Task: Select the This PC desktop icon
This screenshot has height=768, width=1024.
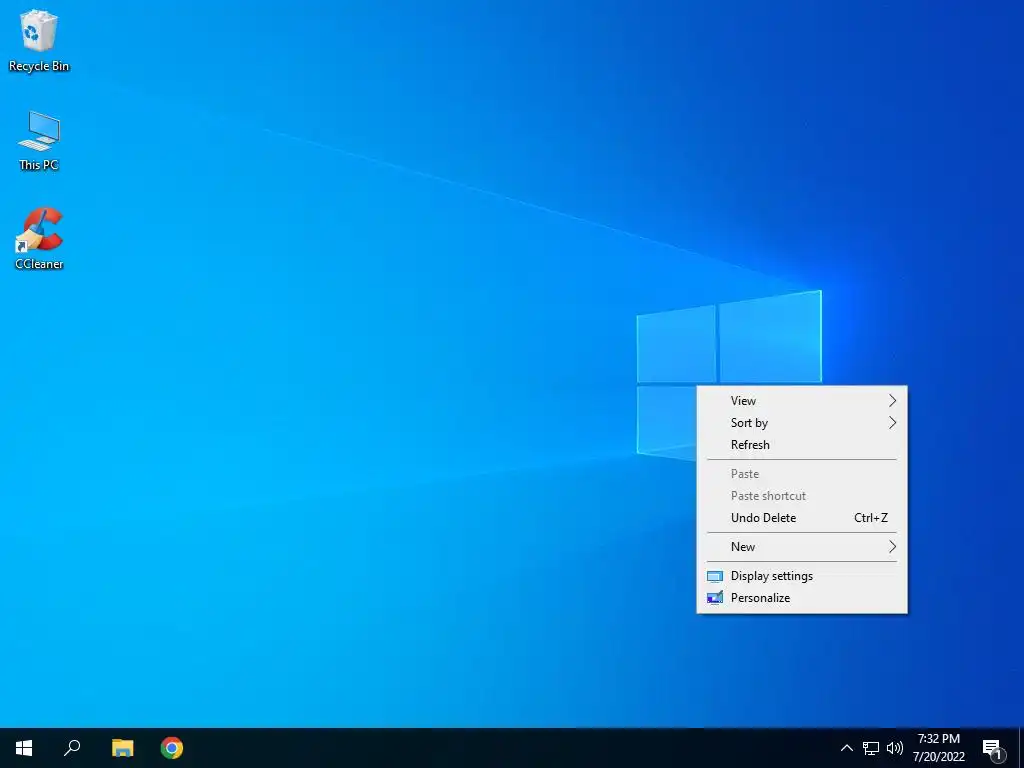Action: point(39,140)
